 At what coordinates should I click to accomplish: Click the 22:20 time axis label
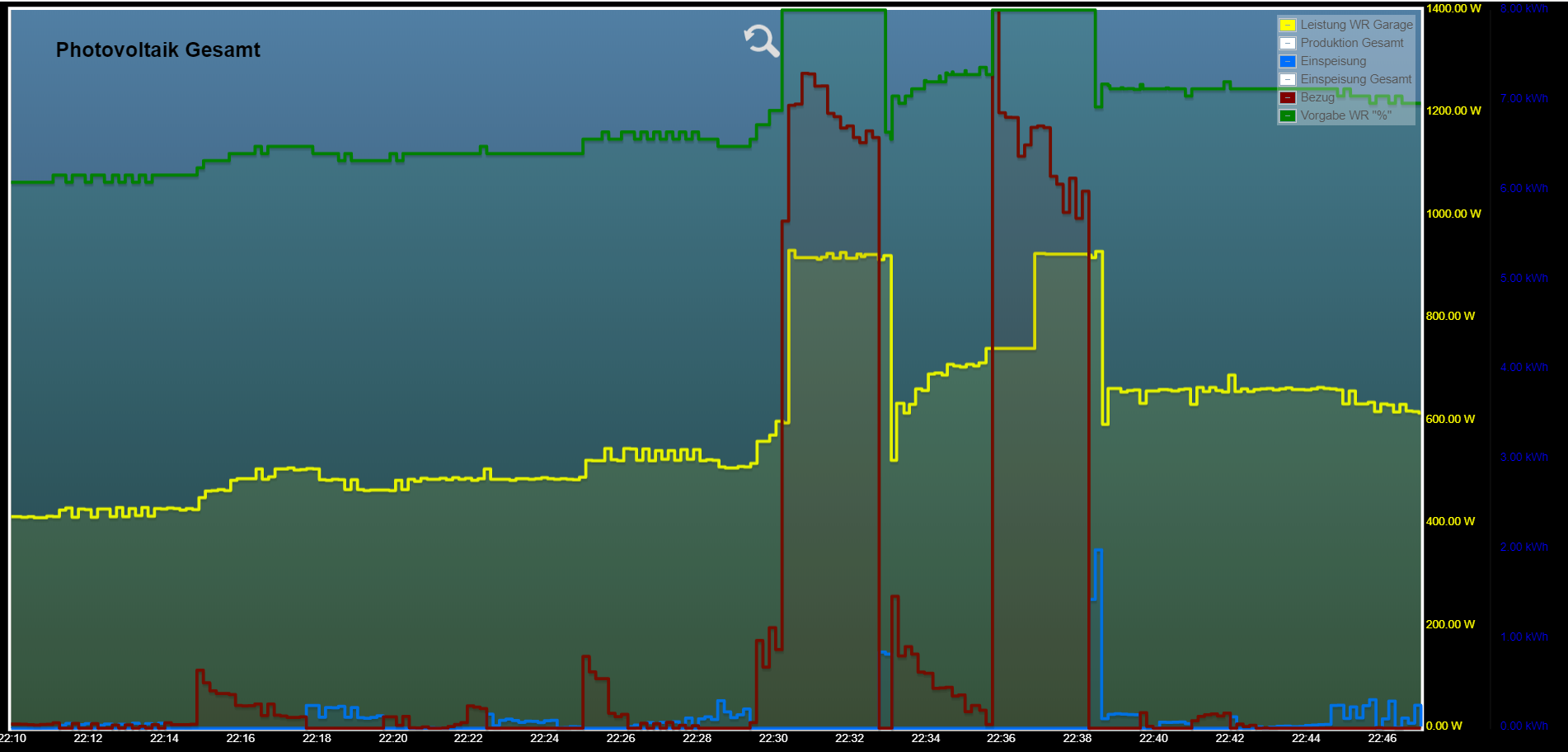point(393,738)
